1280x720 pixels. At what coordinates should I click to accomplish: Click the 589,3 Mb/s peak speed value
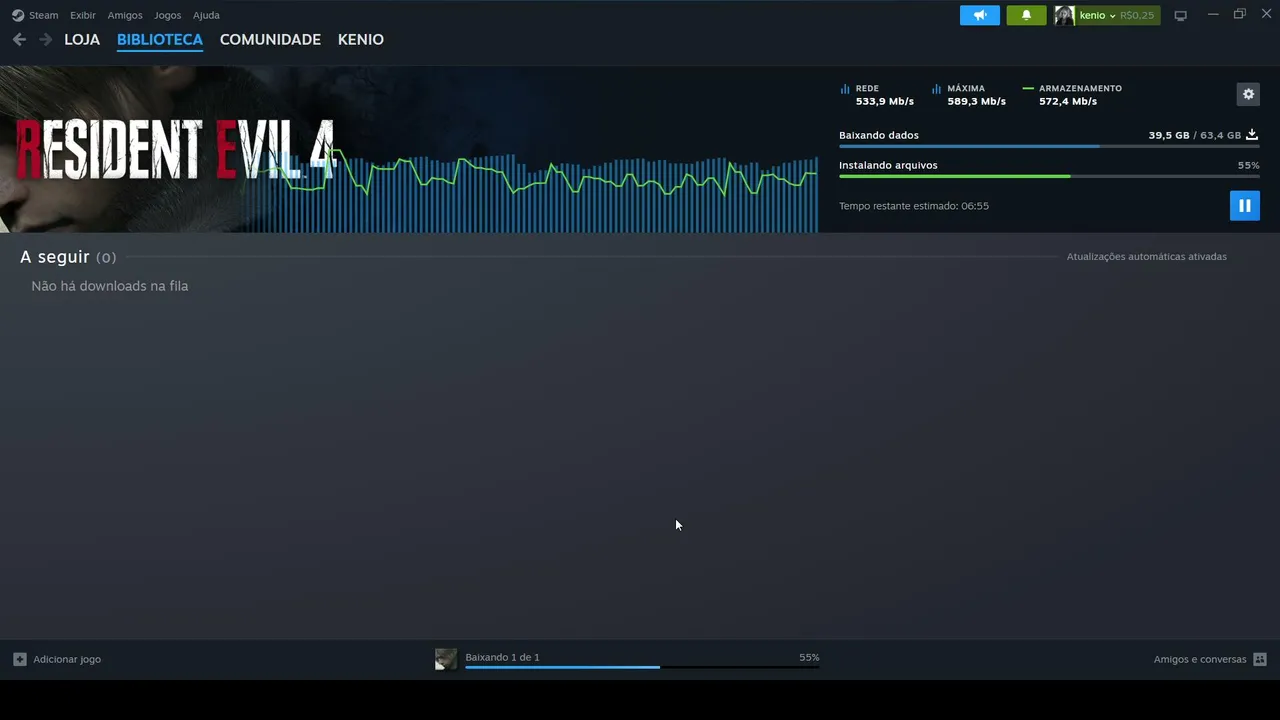tap(977, 101)
